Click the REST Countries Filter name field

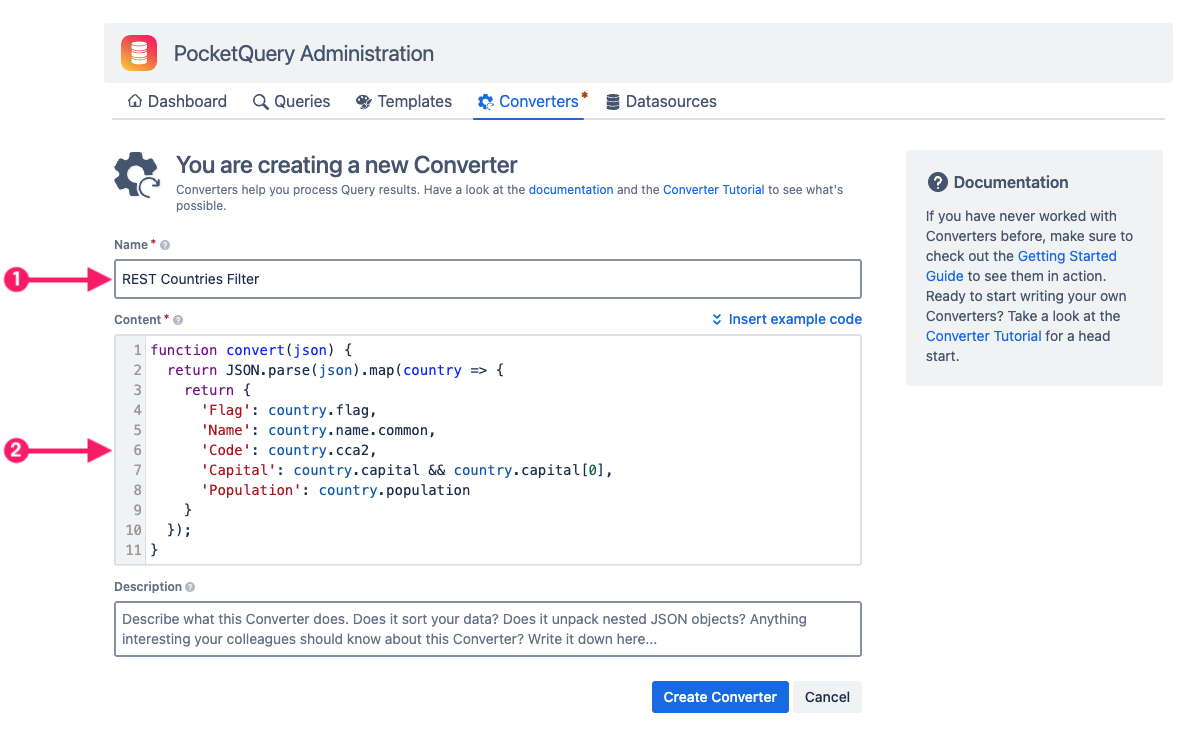488,279
